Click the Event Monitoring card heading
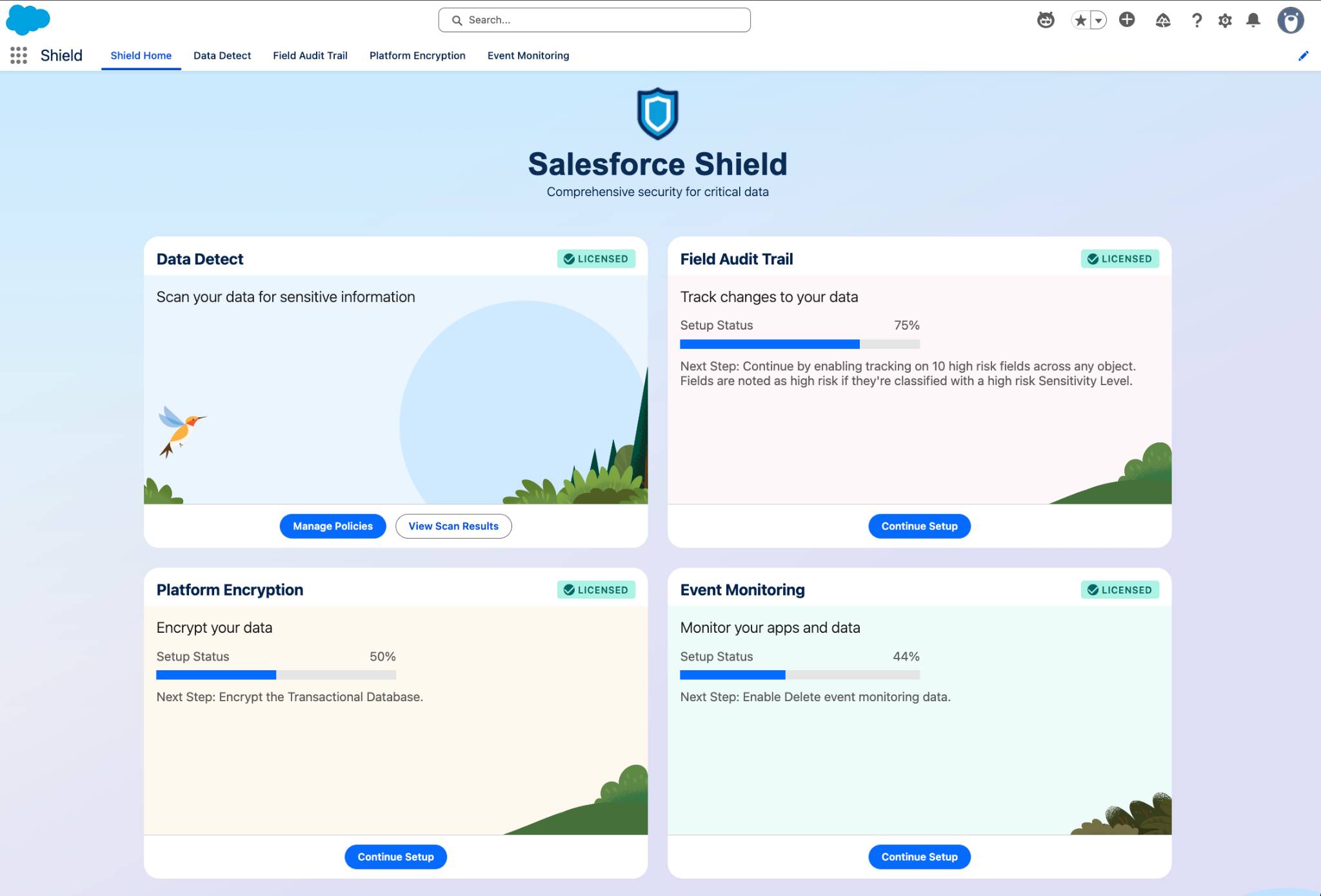Viewport: 1321px width, 896px height. coord(742,590)
